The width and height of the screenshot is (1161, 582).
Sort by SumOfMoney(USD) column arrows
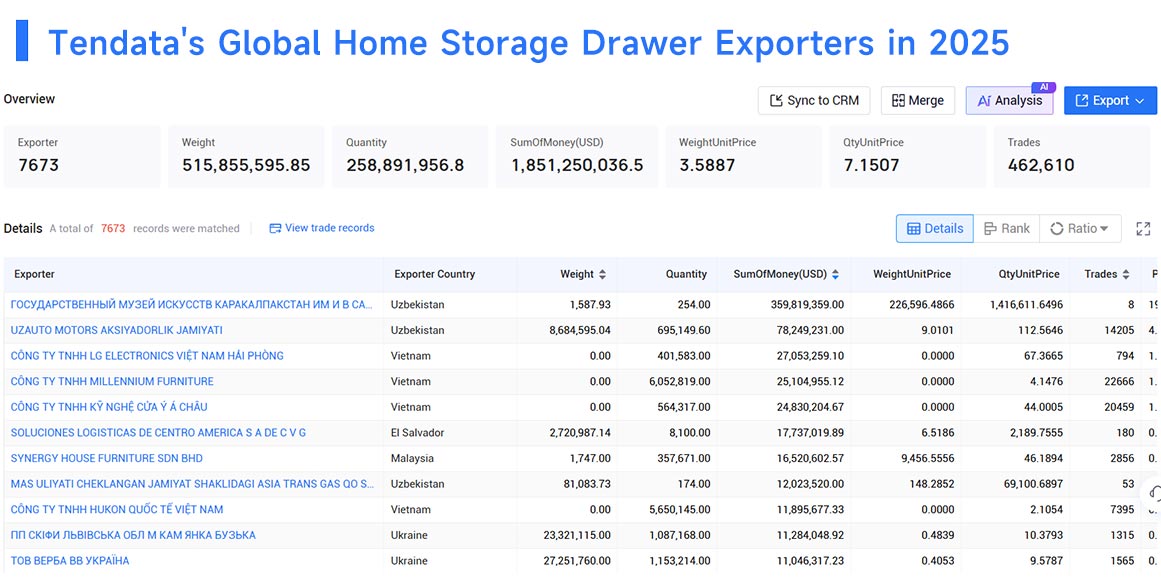(x=835, y=274)
